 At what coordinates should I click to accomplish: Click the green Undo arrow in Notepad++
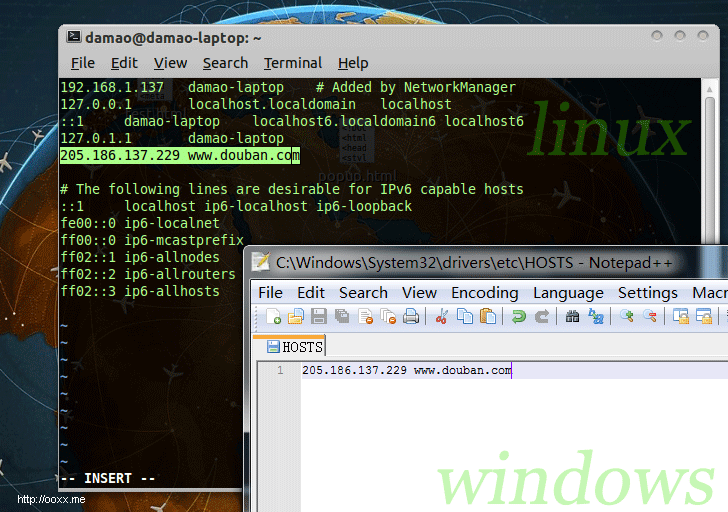pyautogui.click(x=518, y=316)
